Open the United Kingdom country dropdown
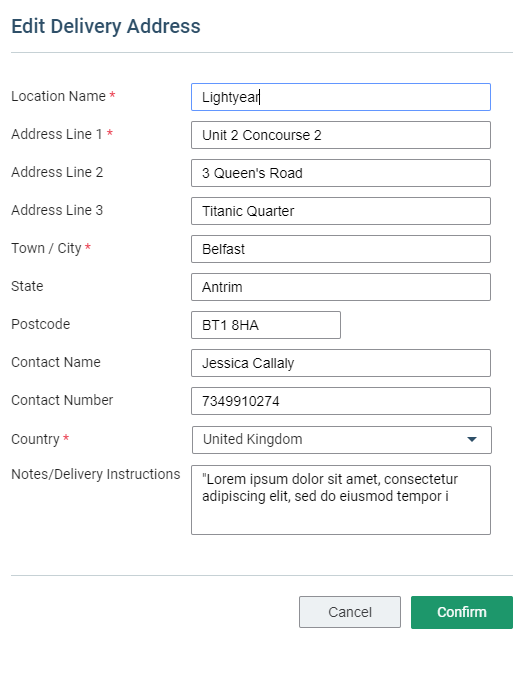Viewport: 527px width, 675px height. [341, 440]
